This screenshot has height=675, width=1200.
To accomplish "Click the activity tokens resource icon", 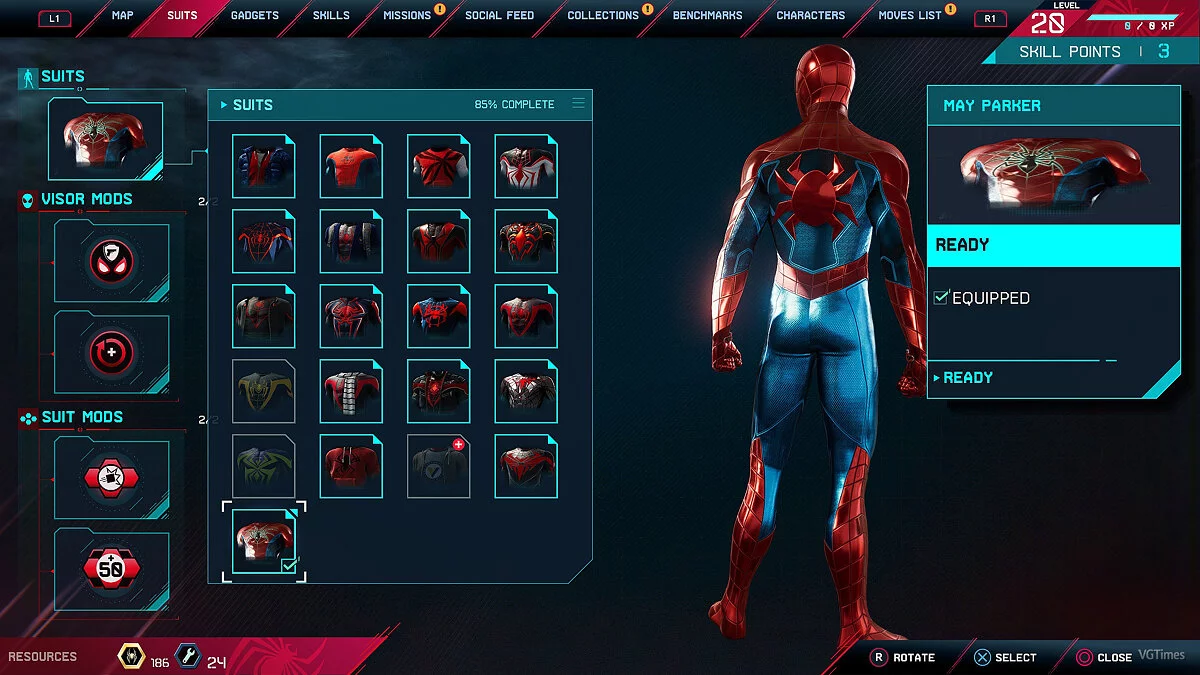I will tap(130, 656).
